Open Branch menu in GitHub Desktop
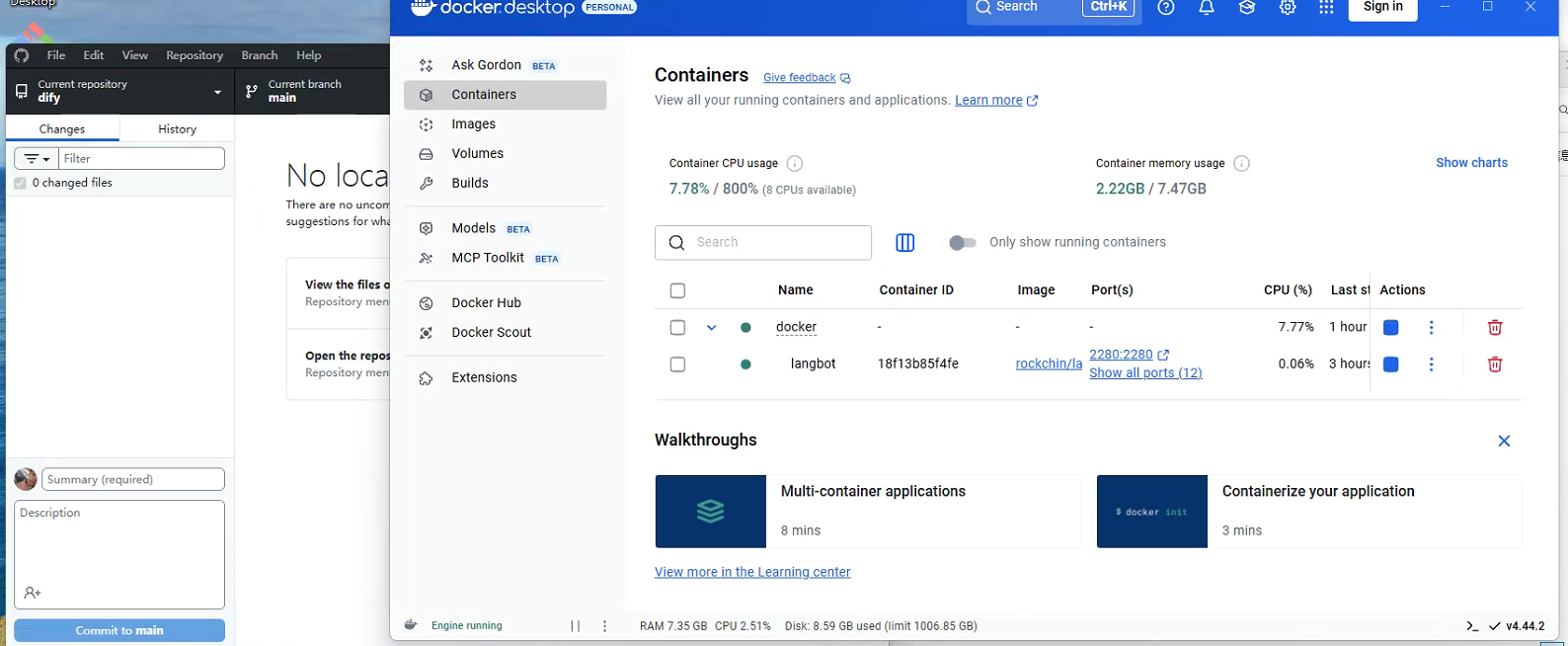 [260, 55]
